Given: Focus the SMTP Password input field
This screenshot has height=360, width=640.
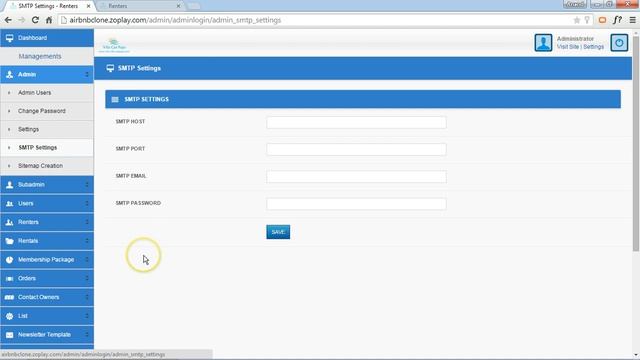Looking at the screenshot, I should click(356, 204).
